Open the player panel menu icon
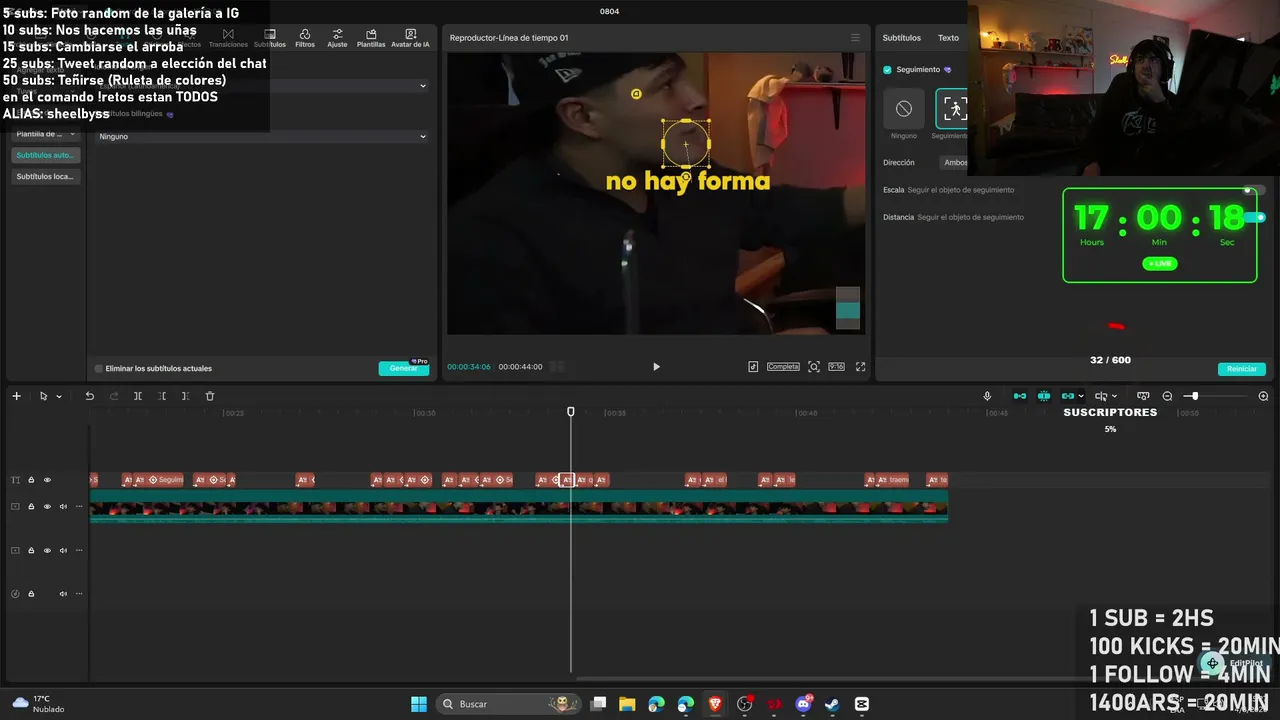Screen dimensions: 1280x720 coord(855,38)
